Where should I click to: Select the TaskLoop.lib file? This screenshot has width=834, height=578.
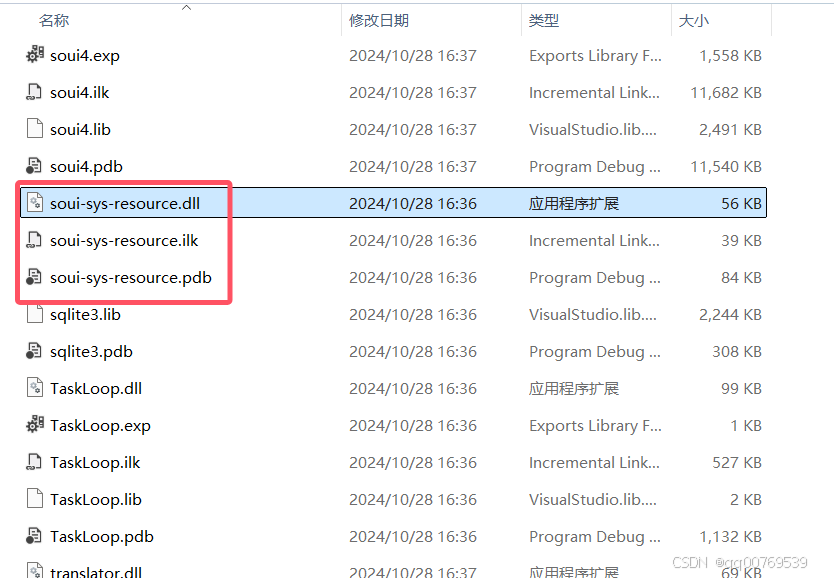click(x=95, y=499)
